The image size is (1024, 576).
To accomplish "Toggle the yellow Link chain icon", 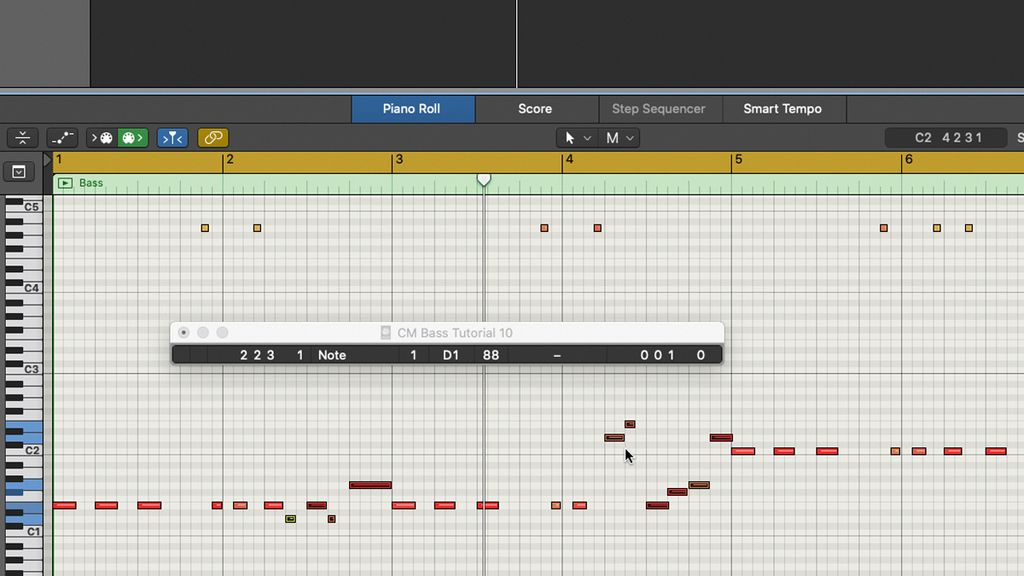I will 212,137.
